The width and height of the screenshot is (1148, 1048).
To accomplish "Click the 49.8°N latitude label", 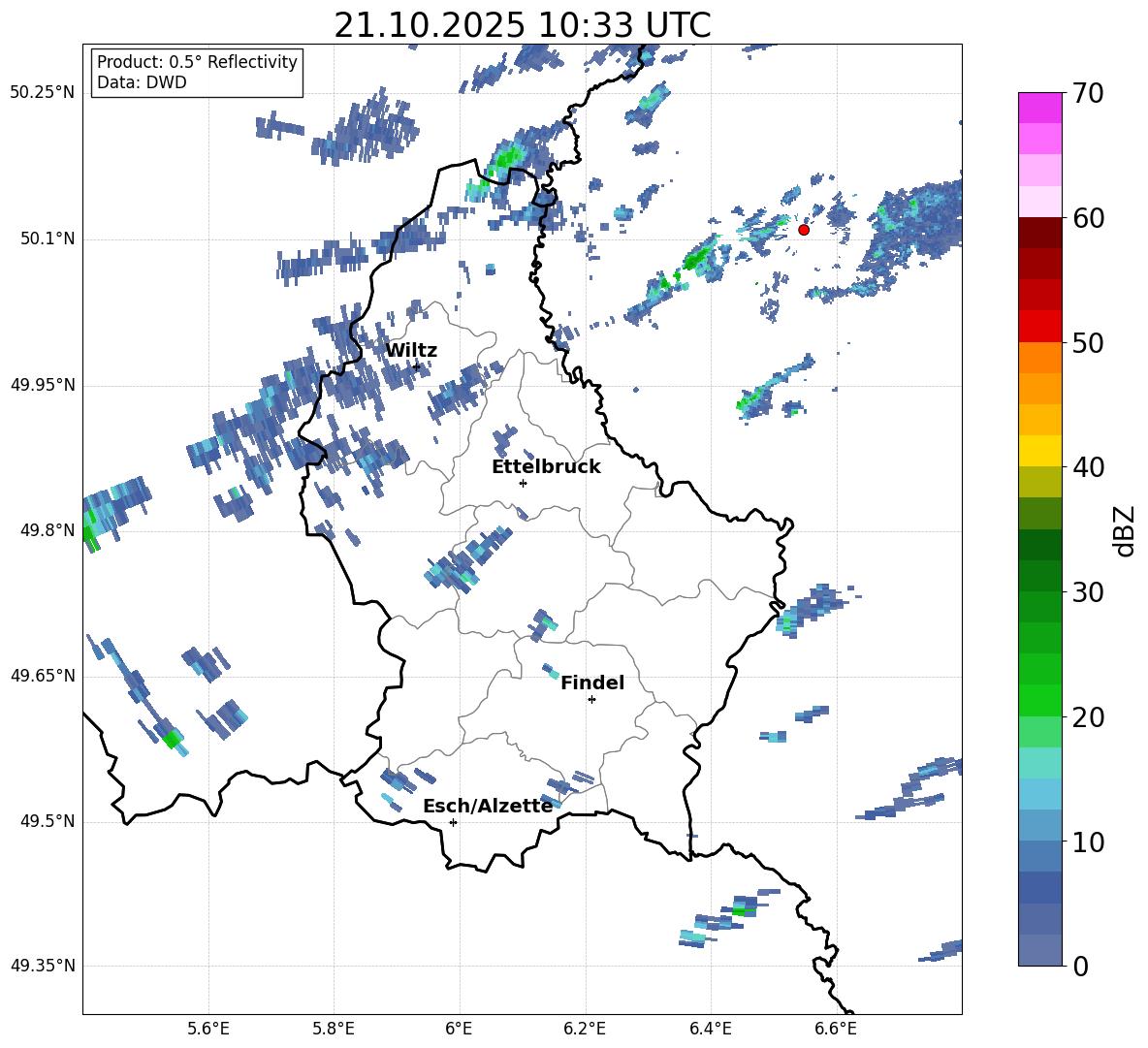I will click(x=47, y=530).
